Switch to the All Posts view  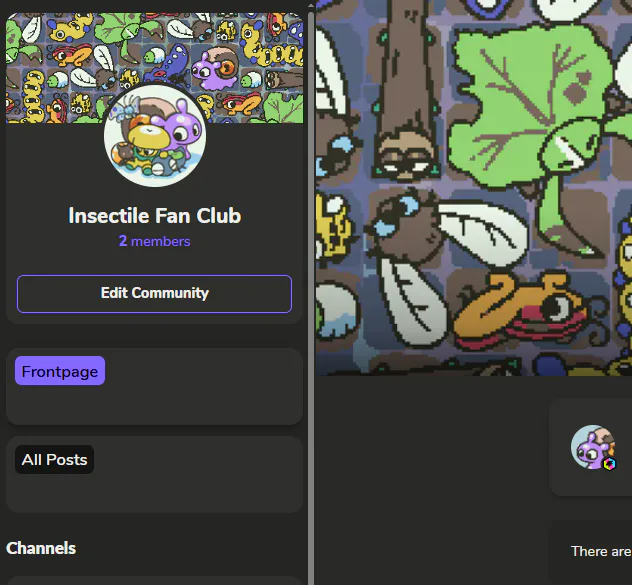pyautogui.click(x=54, y=459)
